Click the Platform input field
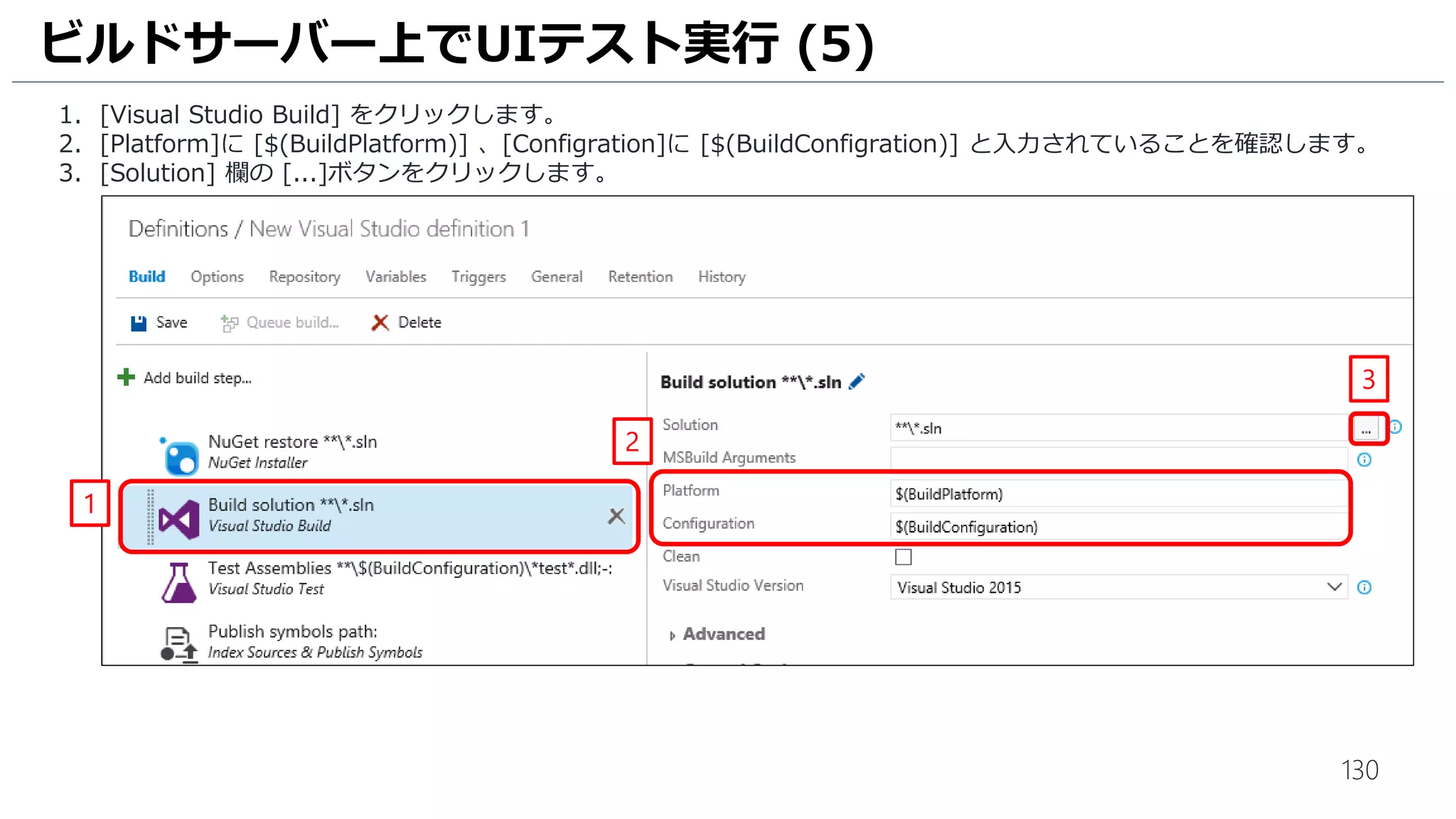Screen dimensions: 1456x819 [x=1119, y=493]
